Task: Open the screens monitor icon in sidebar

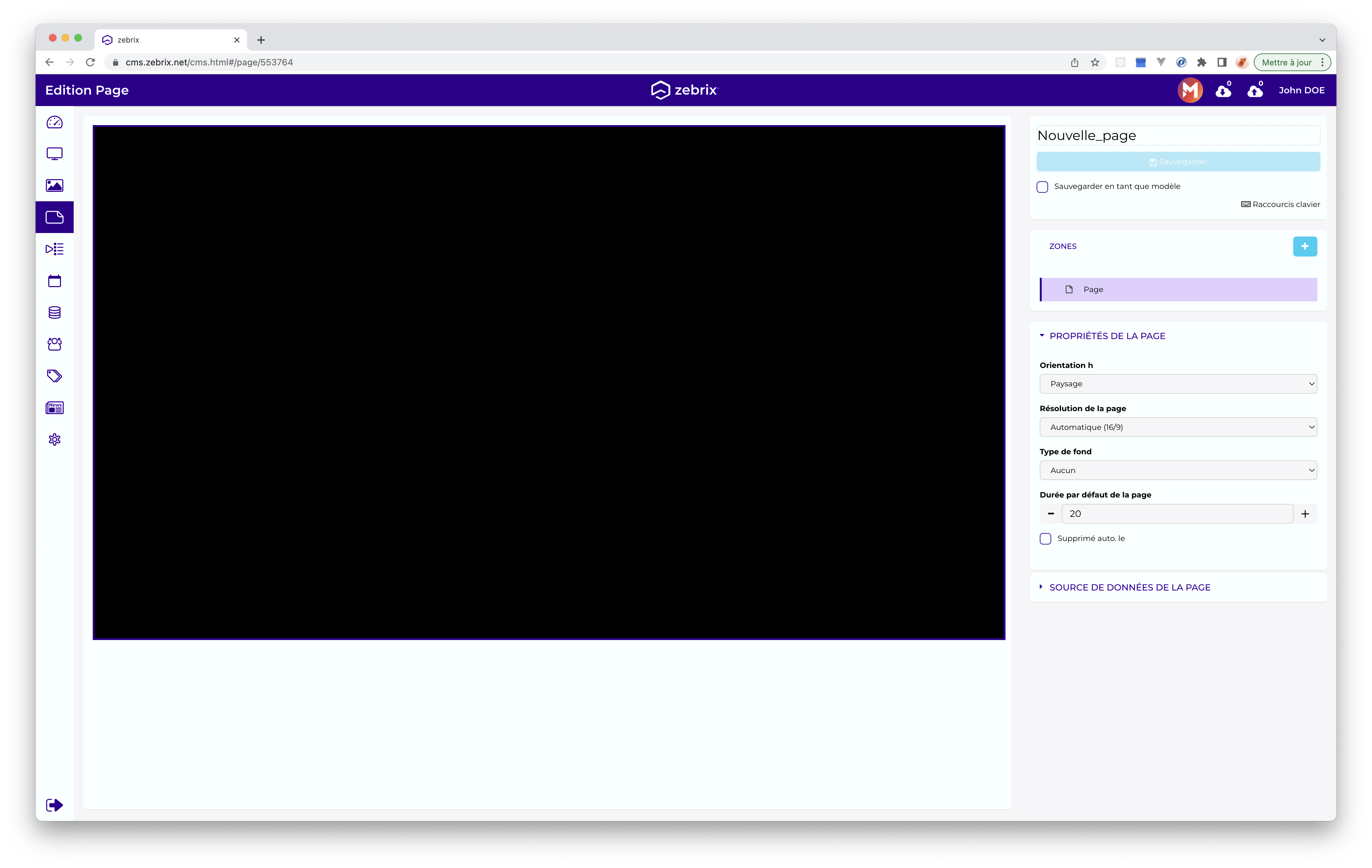Action: coord(54,154)
